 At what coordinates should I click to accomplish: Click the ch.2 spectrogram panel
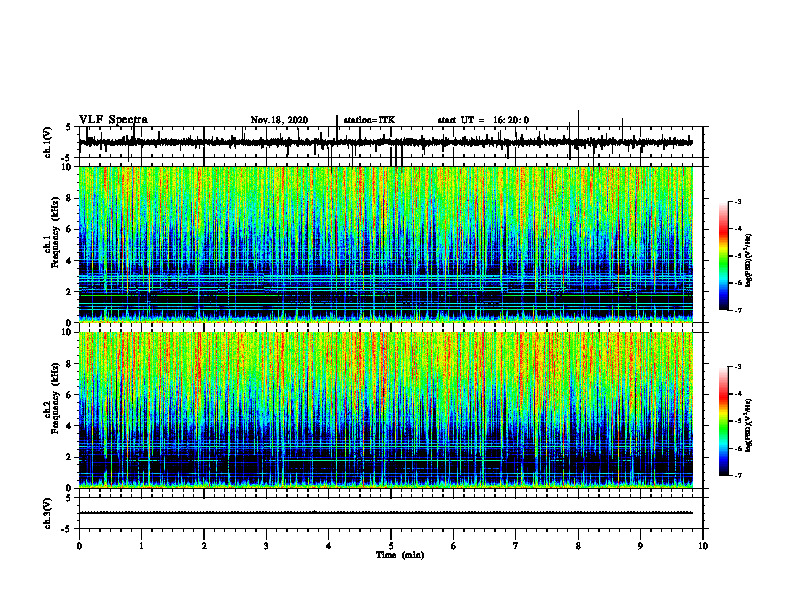(386, 410)
